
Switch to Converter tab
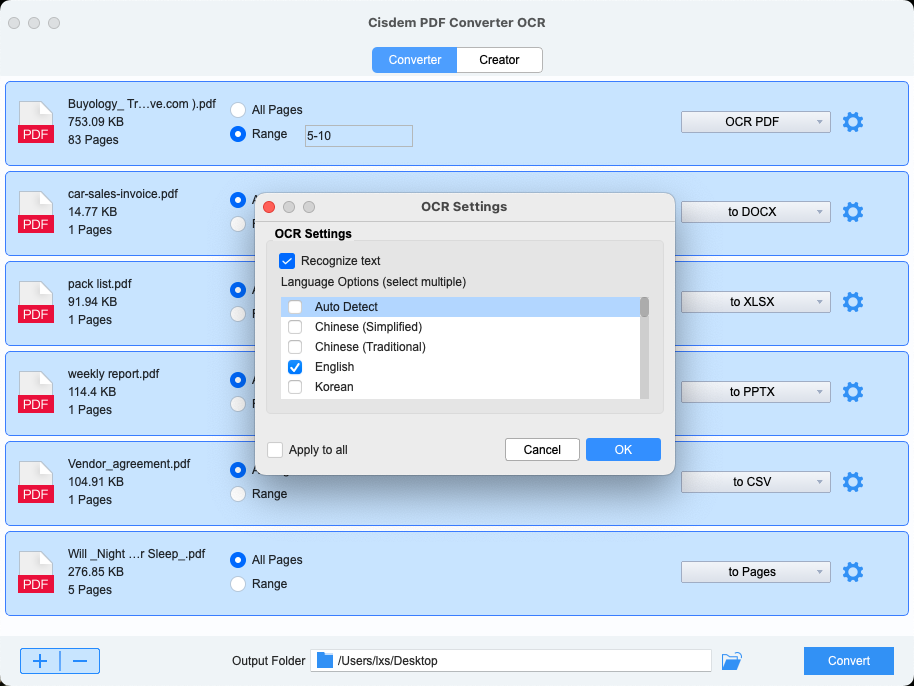point(414,60)
